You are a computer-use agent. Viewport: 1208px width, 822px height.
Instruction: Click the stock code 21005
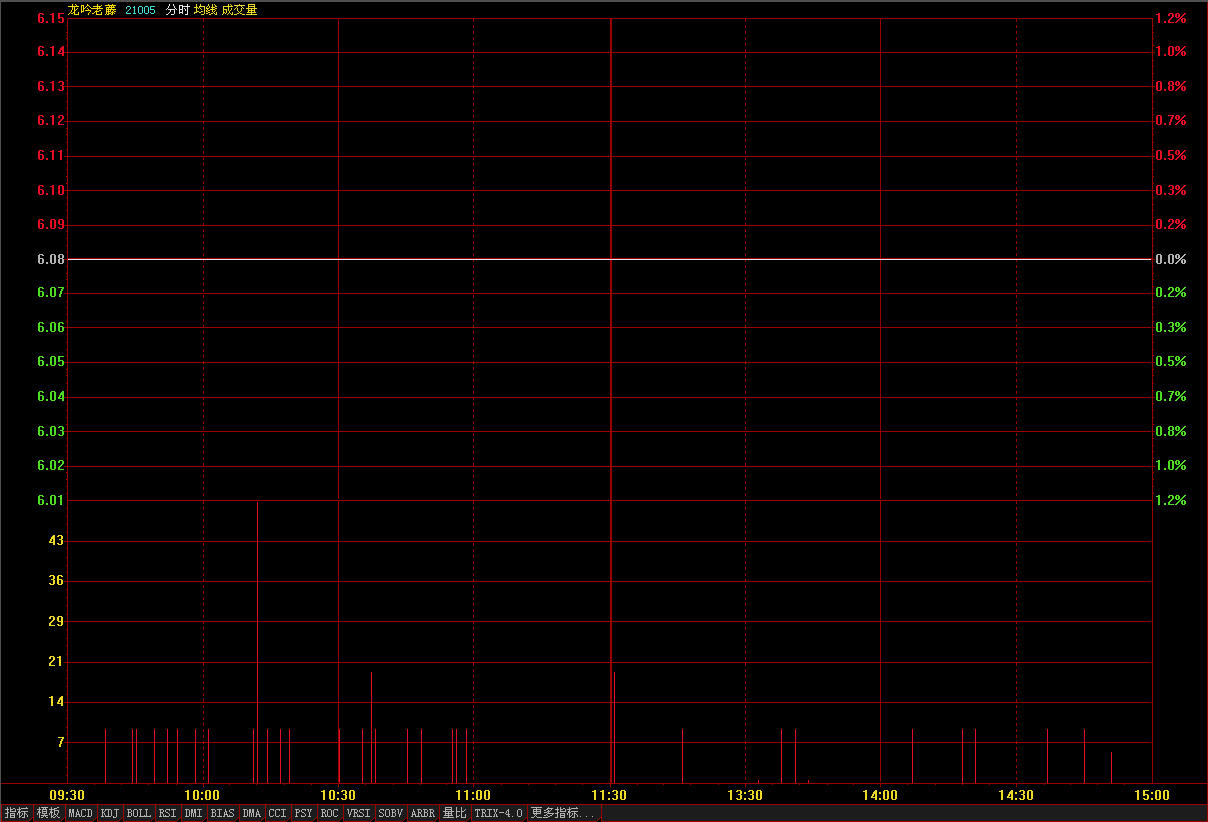pyautogui.click(x=140, y=9)
